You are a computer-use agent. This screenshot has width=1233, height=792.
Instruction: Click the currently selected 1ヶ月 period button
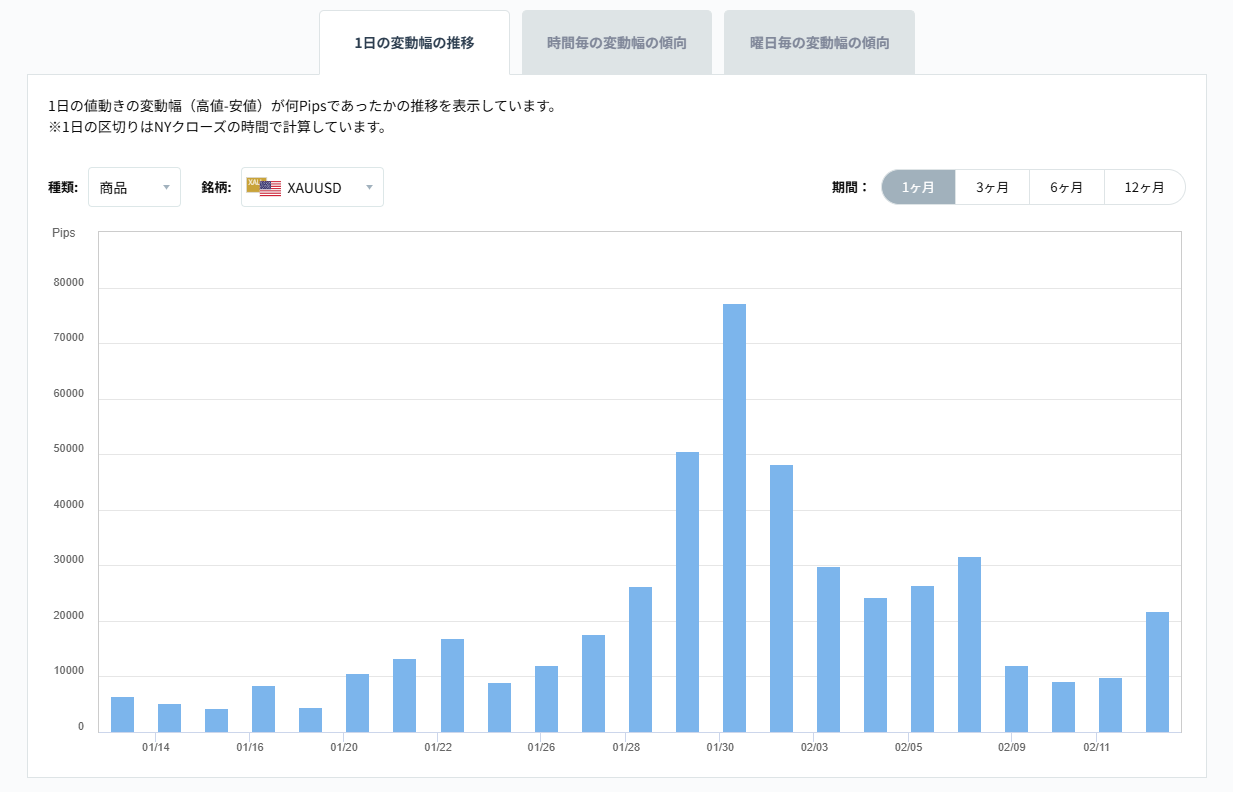tap(918, 187)
